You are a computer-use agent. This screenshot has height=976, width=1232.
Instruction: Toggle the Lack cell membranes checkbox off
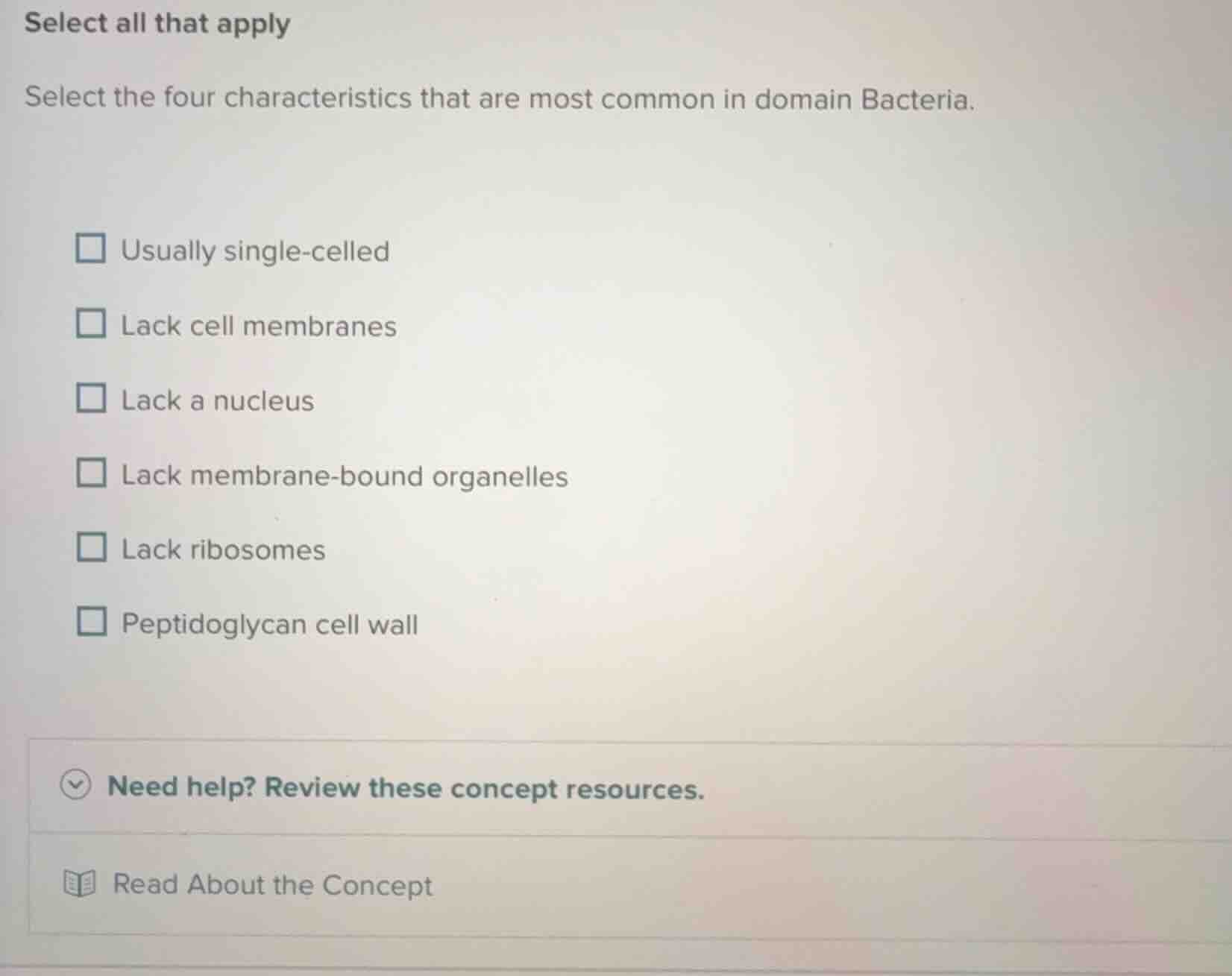point(91,324)
